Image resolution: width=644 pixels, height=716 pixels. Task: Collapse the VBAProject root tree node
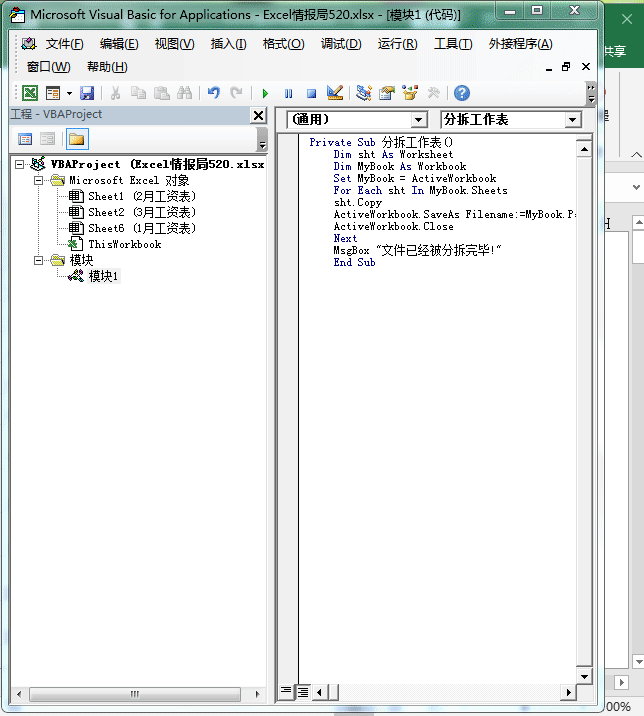tap(19, 164)
